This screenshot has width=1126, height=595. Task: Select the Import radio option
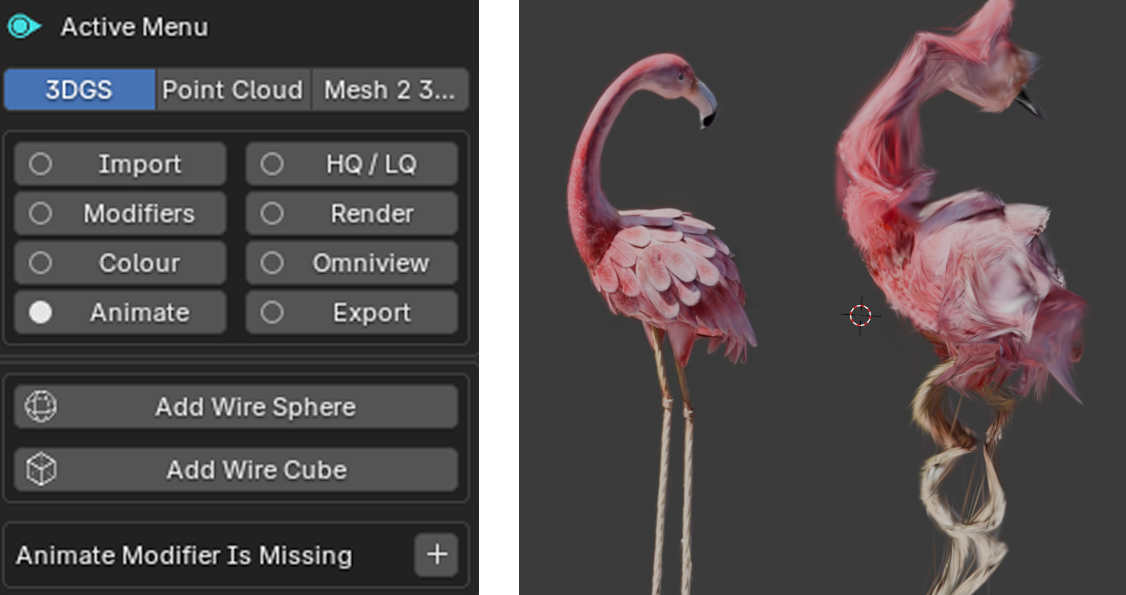pyautogui.click(x=120, y=164)
